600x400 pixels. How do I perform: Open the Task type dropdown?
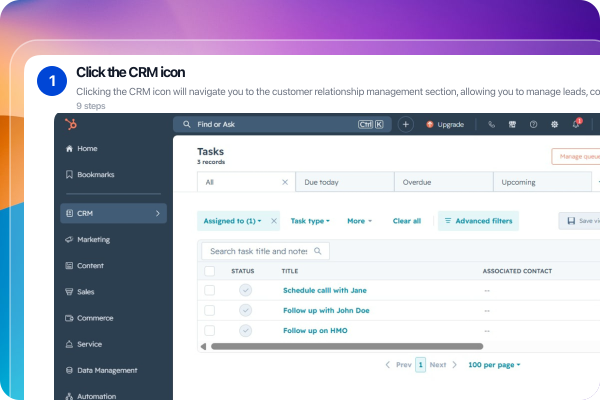(310, 221)
